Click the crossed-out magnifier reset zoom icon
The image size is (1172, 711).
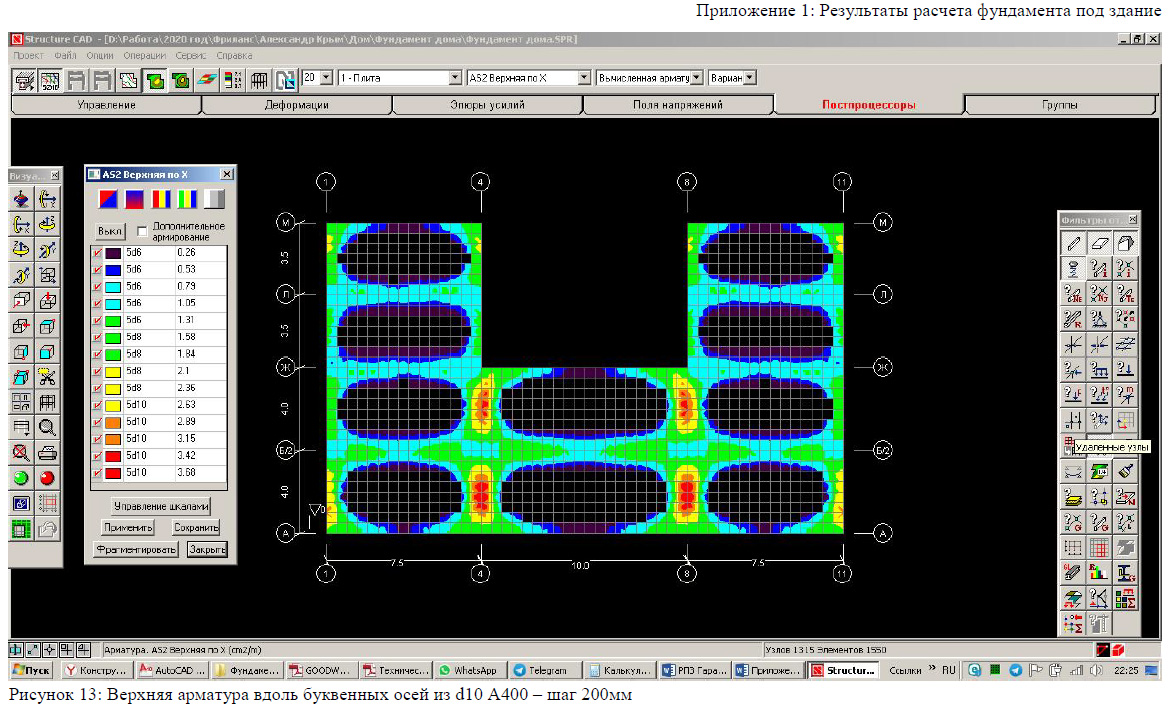pyautogui.click(x=21, y=452)
